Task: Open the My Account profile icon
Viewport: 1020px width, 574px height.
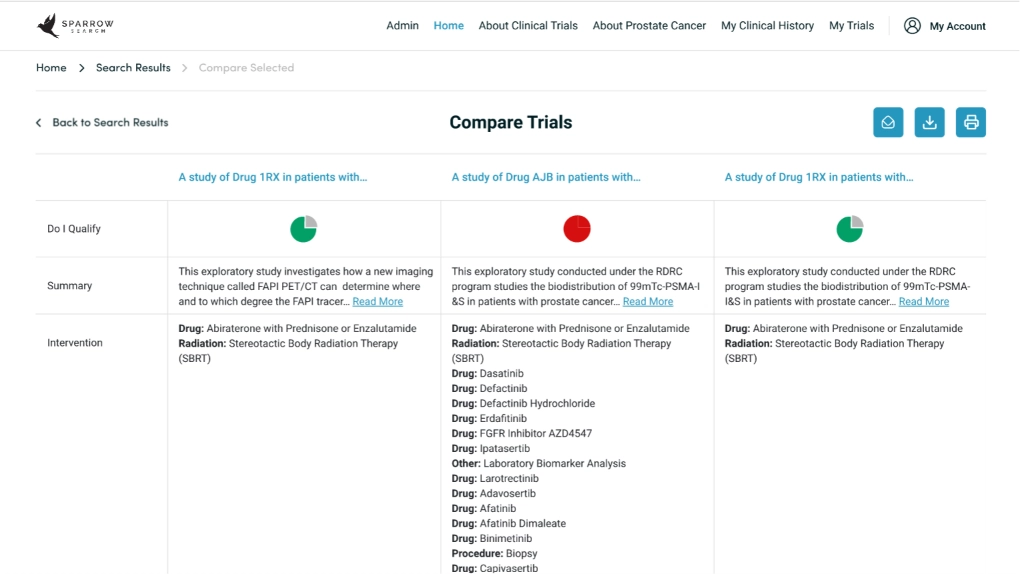Action: [912, 25]
